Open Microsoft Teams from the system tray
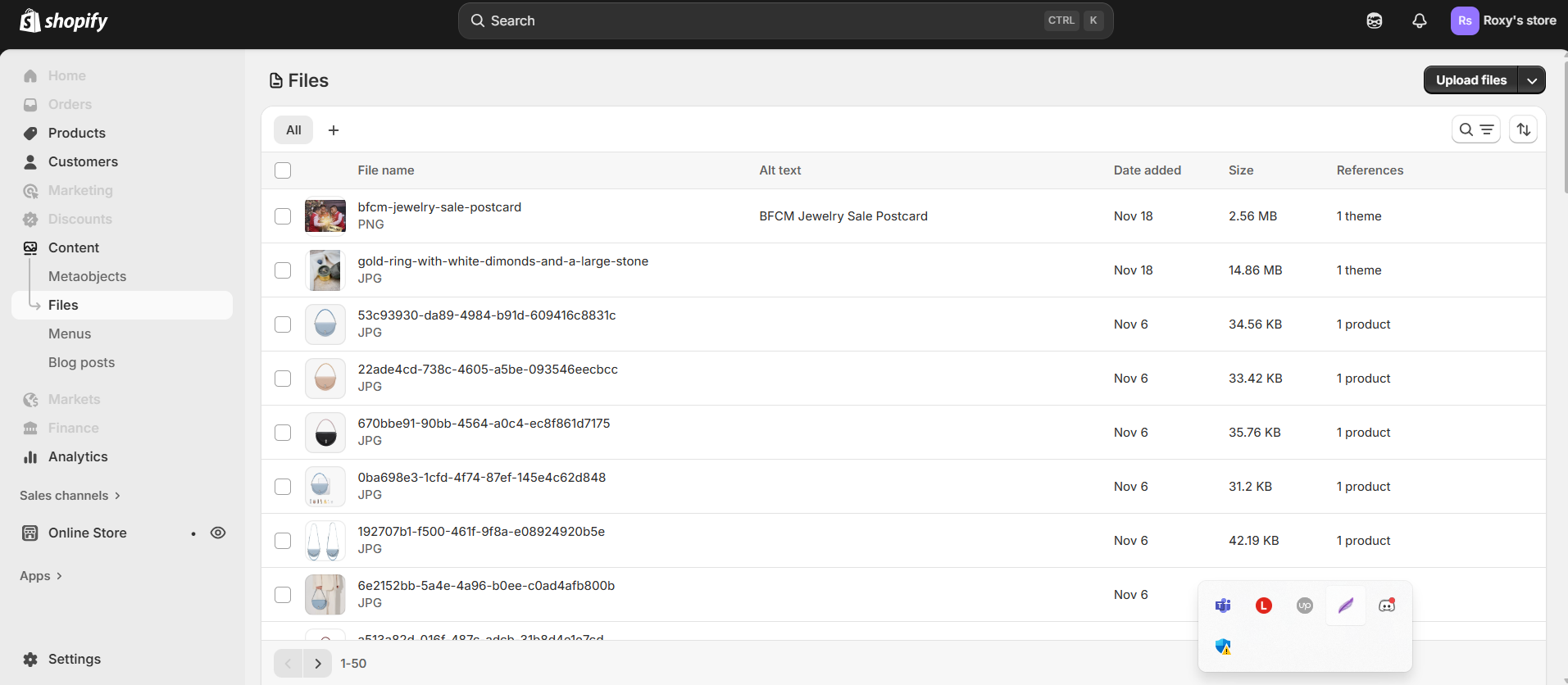Image resolution: width=1568 pixels, height=685 pixels. pos(1223,606)
